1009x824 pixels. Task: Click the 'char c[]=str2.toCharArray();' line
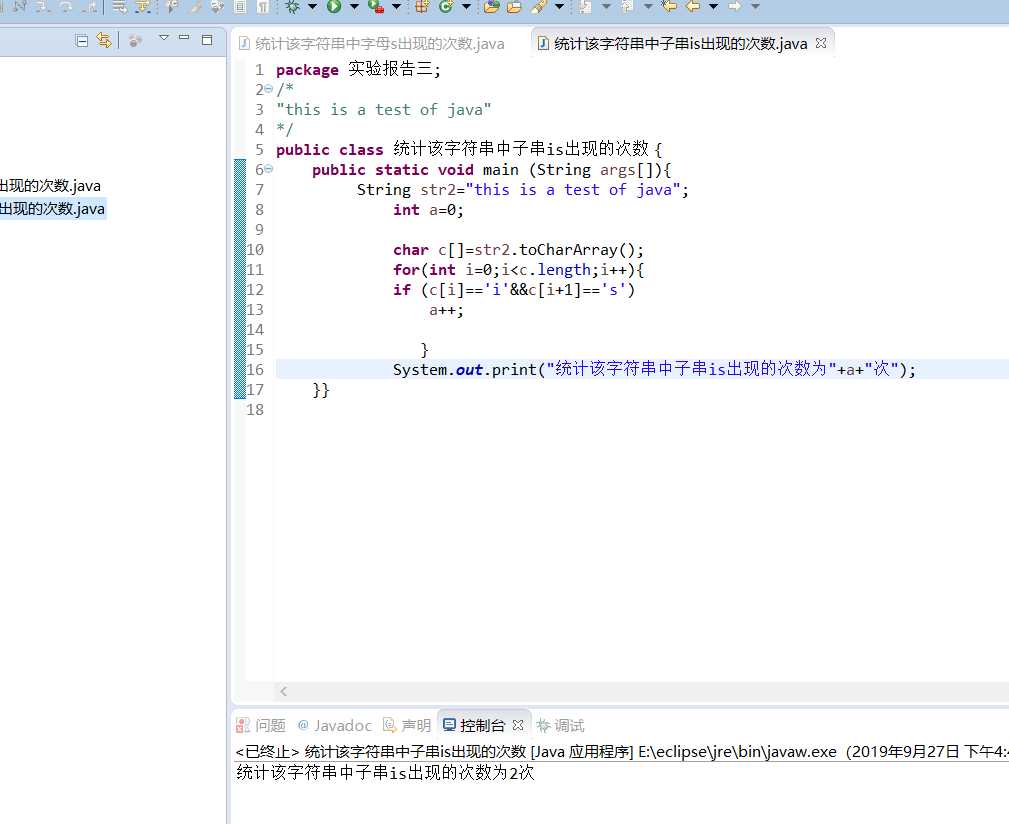(518, 250)
